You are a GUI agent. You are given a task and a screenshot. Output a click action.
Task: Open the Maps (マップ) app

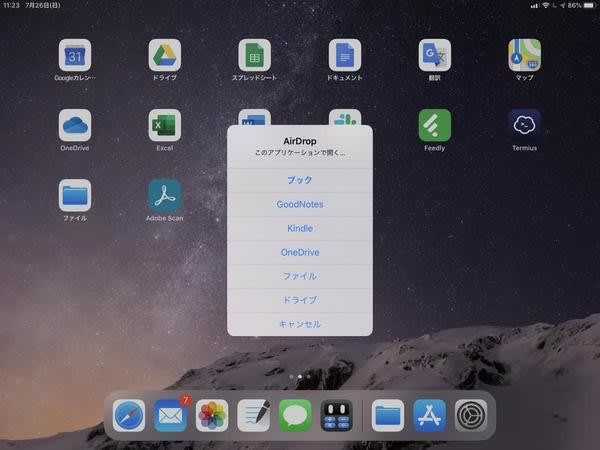tap(525, 55)
